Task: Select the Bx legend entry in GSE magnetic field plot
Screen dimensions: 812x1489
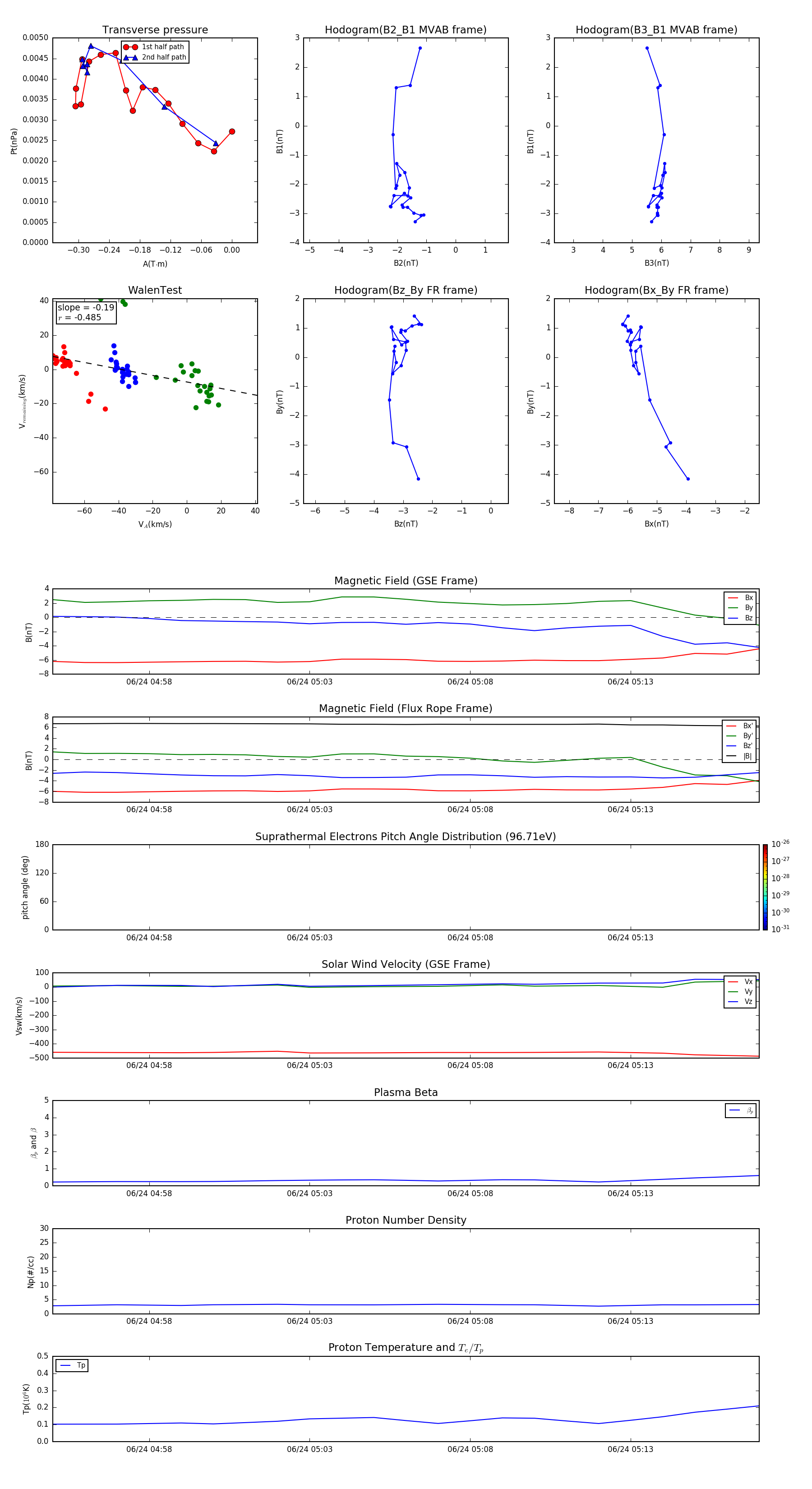Action: [x=741, y=598]
